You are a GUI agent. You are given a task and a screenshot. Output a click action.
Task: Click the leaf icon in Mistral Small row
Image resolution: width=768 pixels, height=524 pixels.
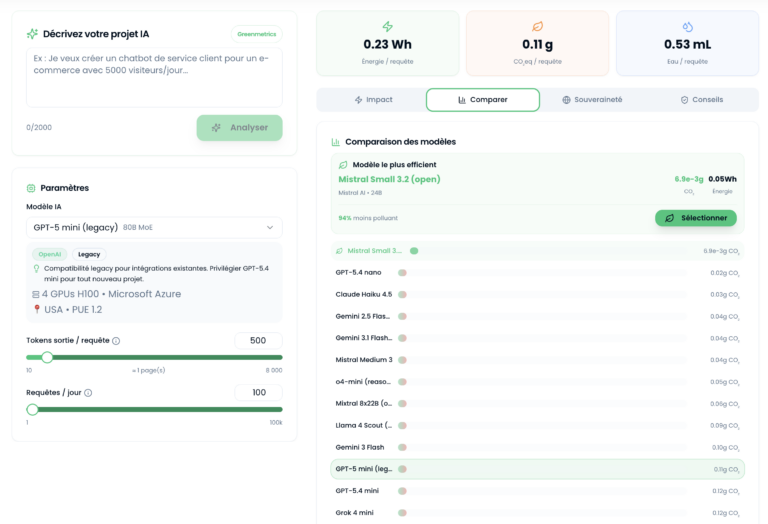point(339,251)
